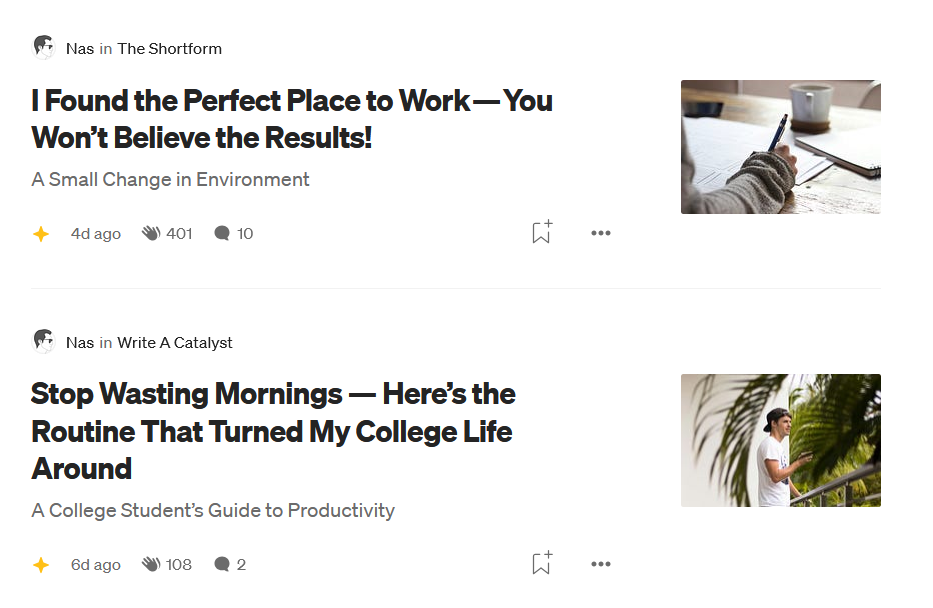Toggle save on the first article's bookmark flag
The height and width of the screenshot is (608, 933).
click(x=541, y=231)
